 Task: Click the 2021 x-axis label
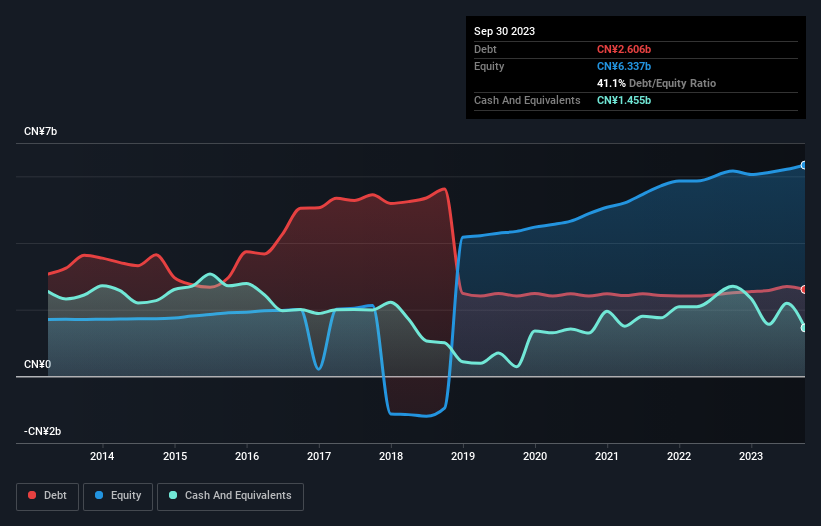[x=607, y=456]
